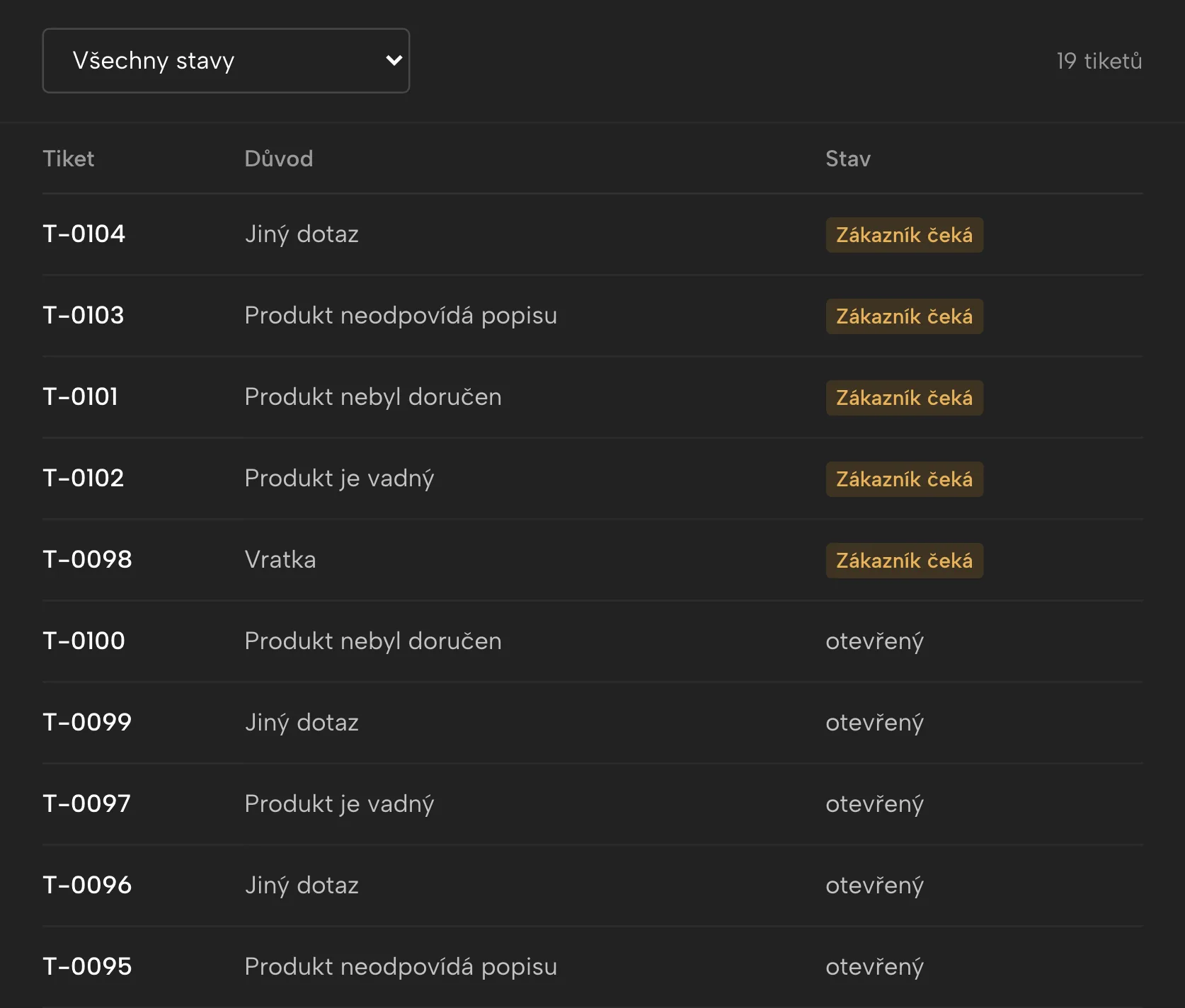The image size is (1185, 1008).
Task: Click Jiný dotaz reason in T-0096 row
Action: pyautogui.click(x=302, y=886)
